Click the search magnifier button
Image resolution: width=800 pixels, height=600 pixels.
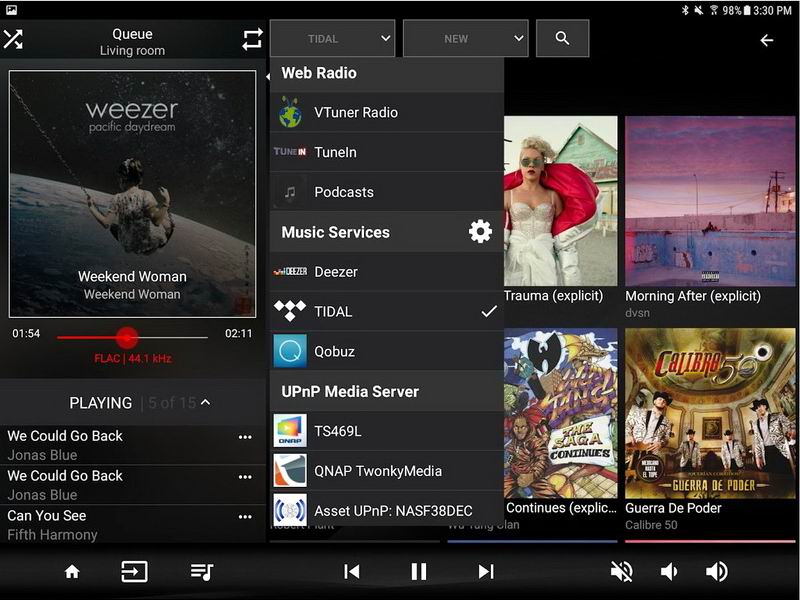(562, 39)
